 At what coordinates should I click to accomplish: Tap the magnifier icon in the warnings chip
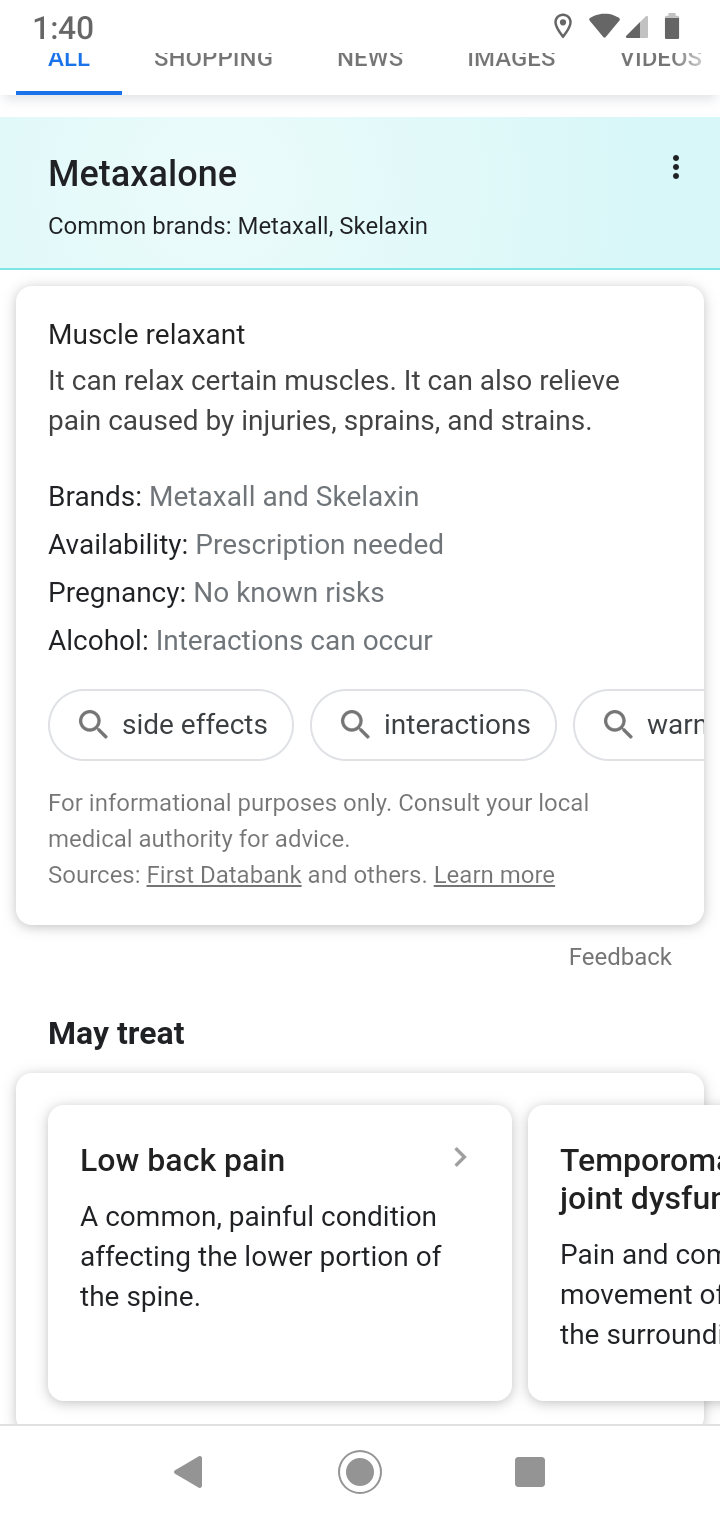tap(618, 724)
